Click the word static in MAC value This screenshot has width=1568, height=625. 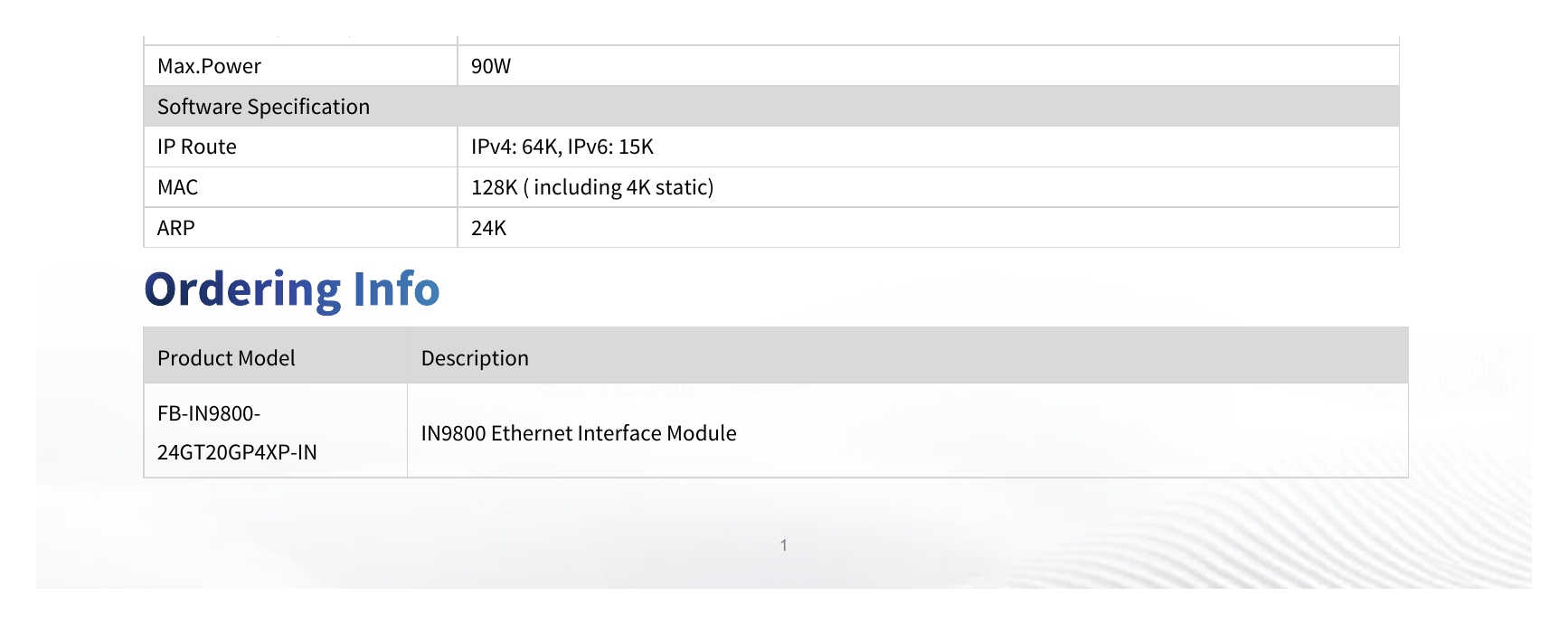point(685,187)
